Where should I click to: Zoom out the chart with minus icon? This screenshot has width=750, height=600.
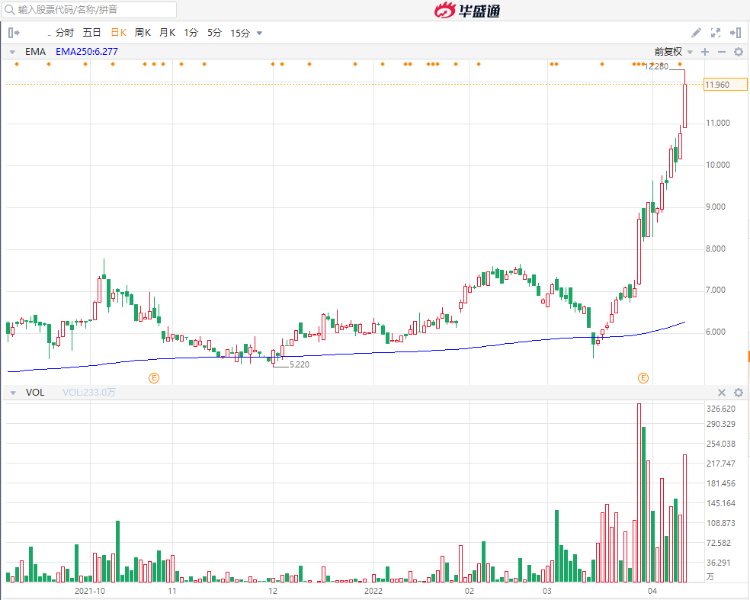(x=722, y=52)
